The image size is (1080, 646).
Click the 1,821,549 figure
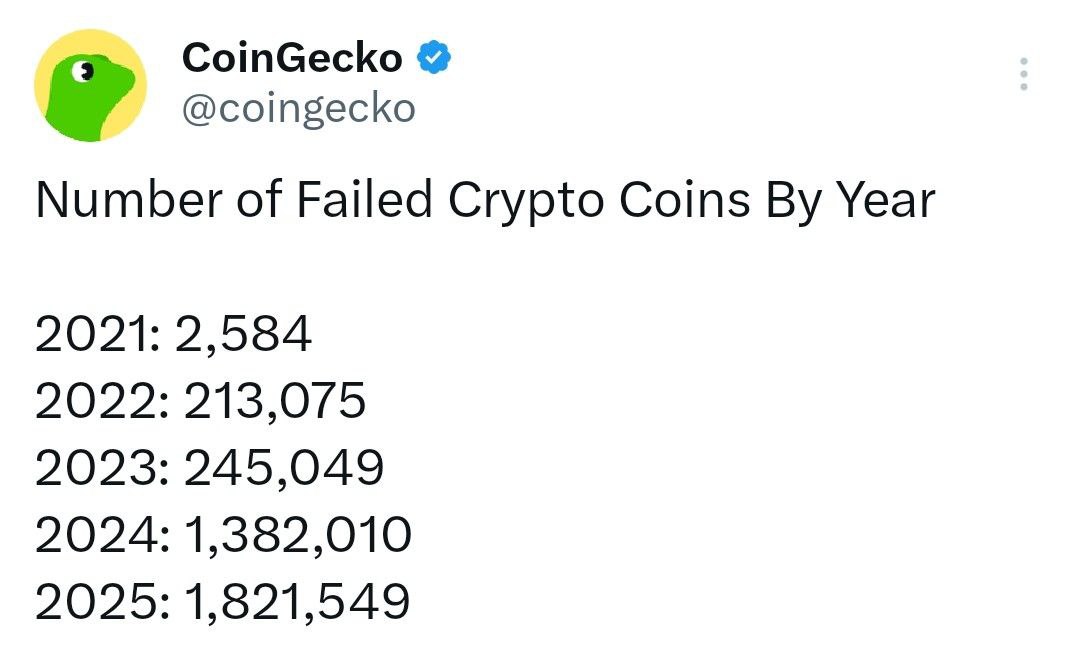coord(298,603)
